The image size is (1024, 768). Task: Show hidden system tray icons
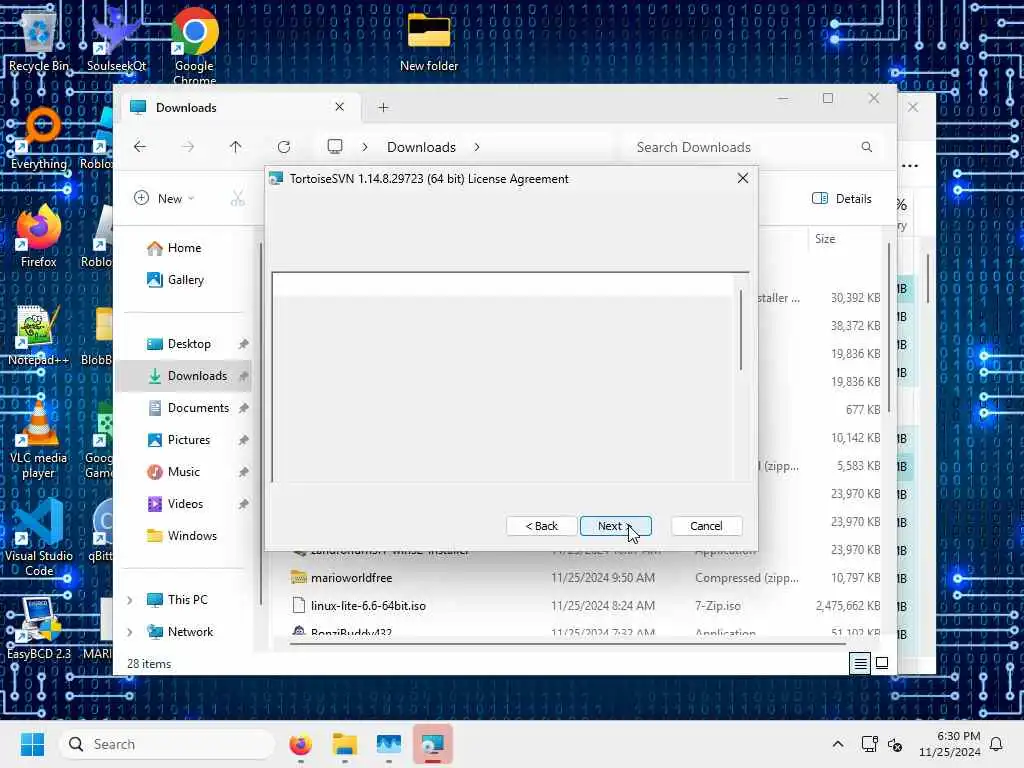838,744
